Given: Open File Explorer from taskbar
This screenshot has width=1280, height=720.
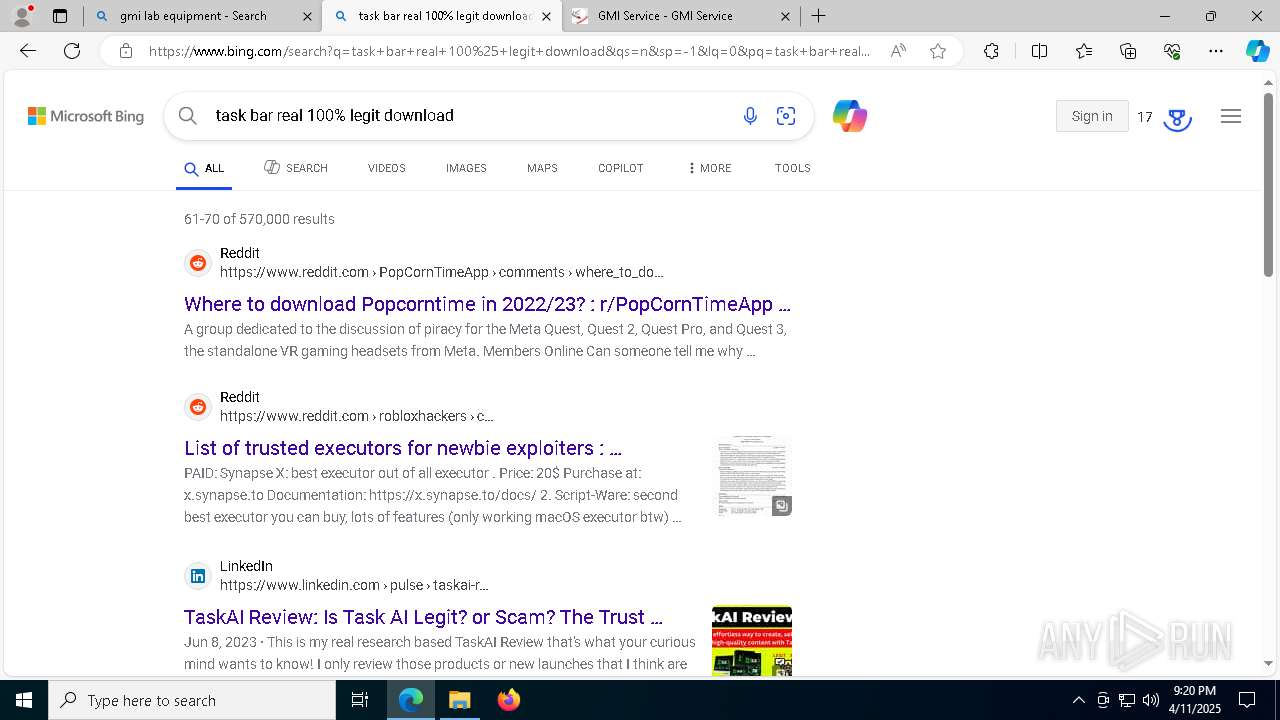Looking at the screenshot, I should point(459,700).
